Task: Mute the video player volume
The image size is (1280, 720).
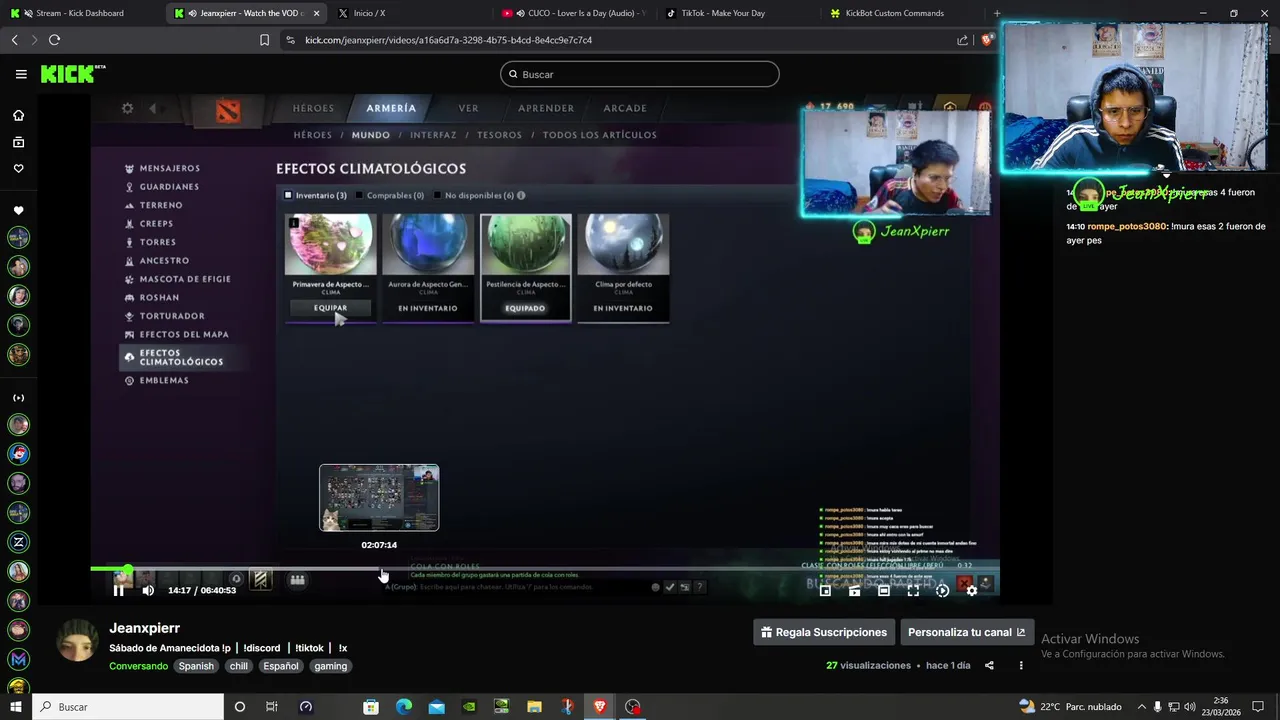Action: [x=148, y=590]
